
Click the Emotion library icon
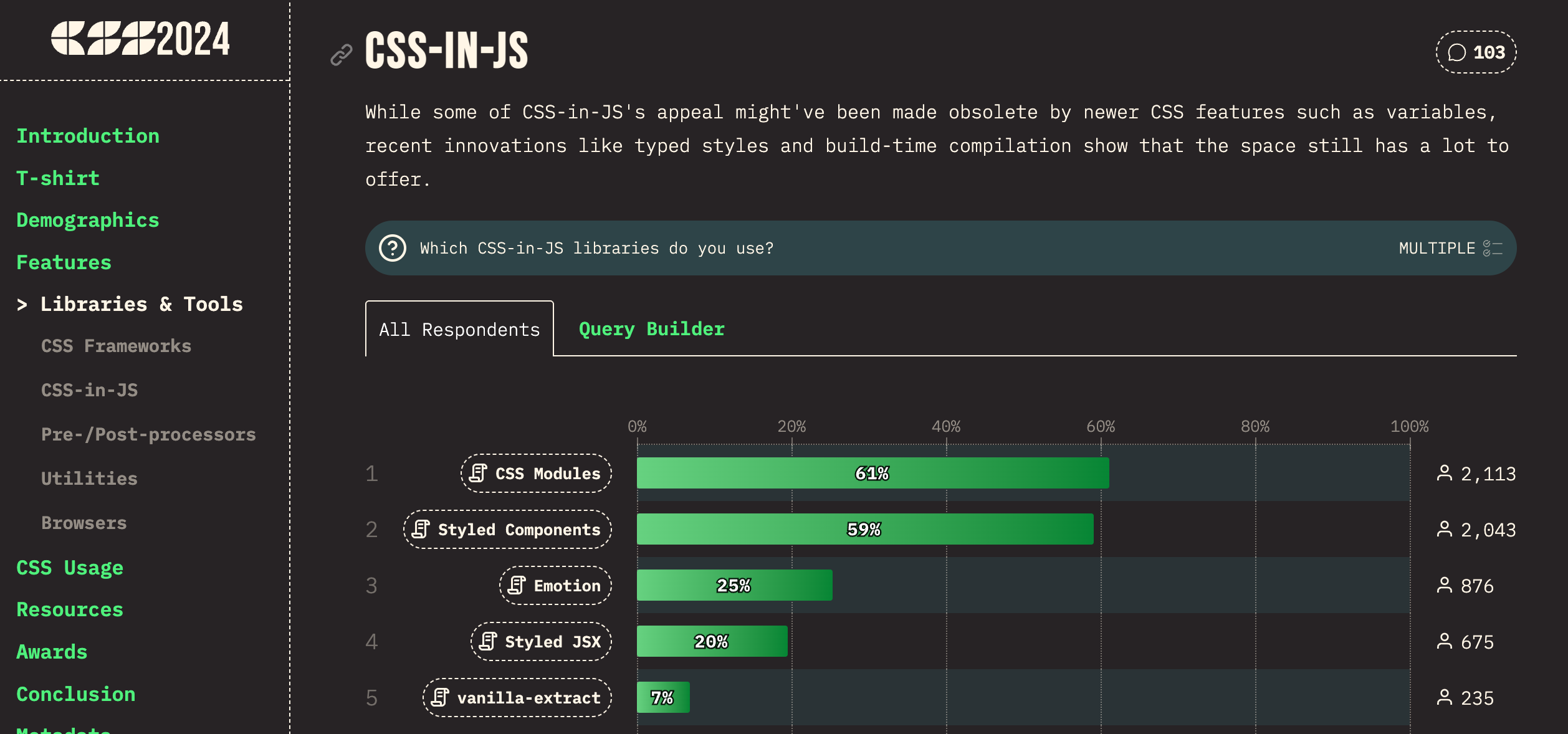point(517,585)
